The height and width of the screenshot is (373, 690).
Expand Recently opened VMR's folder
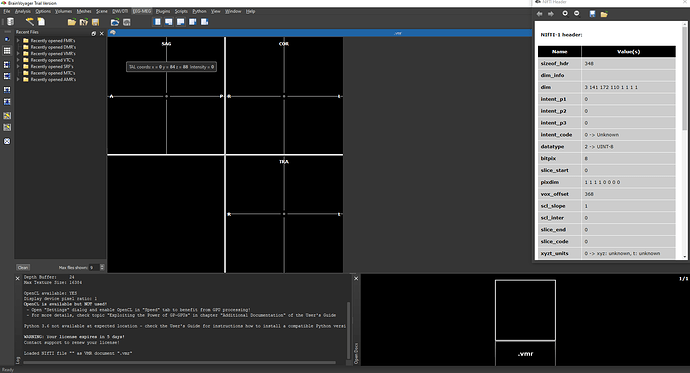click(18, 54)
